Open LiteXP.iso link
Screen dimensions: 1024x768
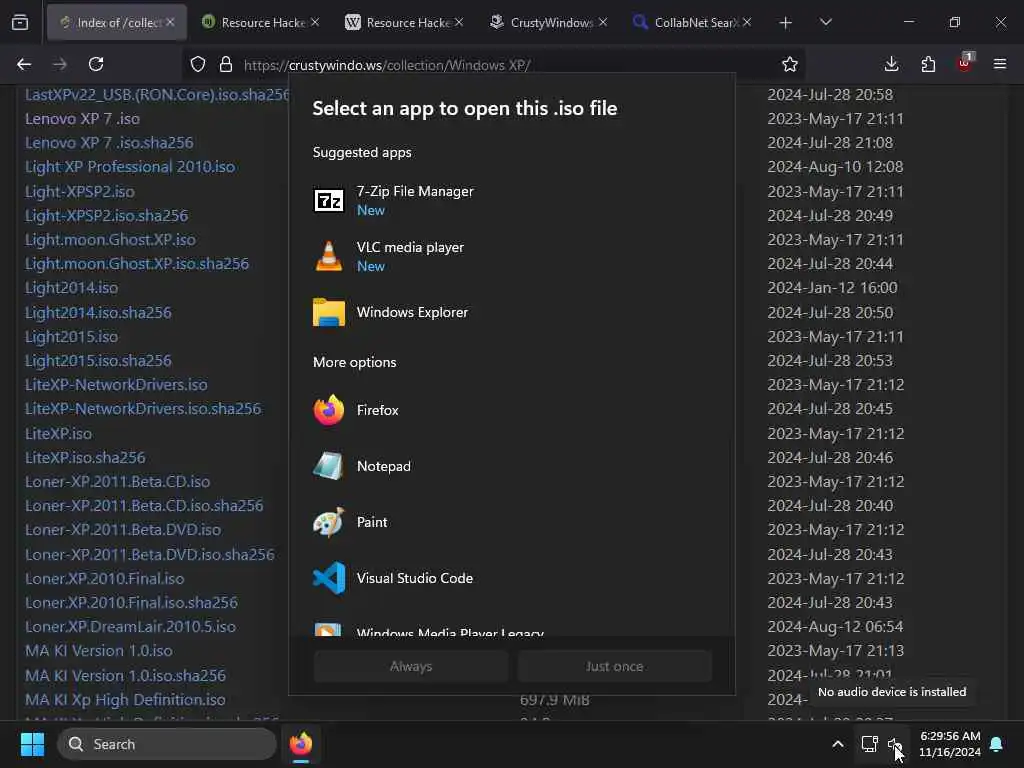tap(58, 434)
